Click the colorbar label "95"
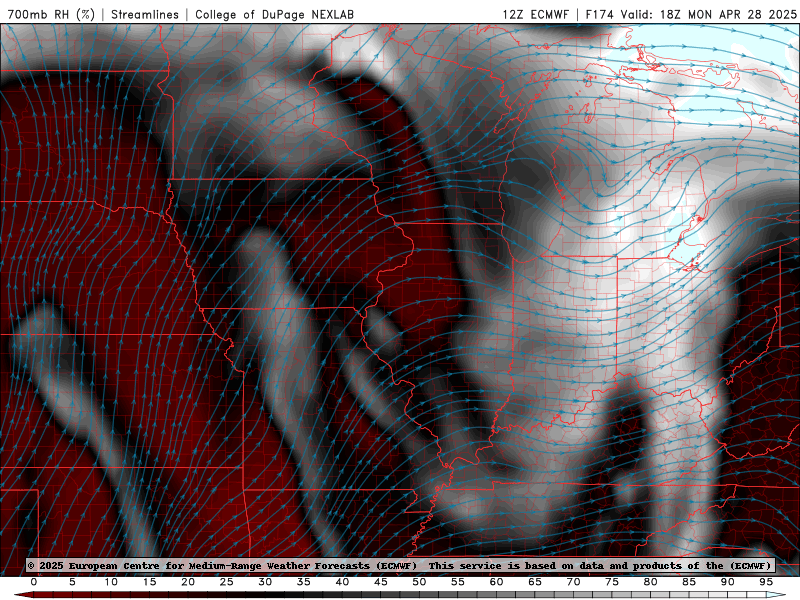Screen dimensions: 800x600 pos(766,582)
